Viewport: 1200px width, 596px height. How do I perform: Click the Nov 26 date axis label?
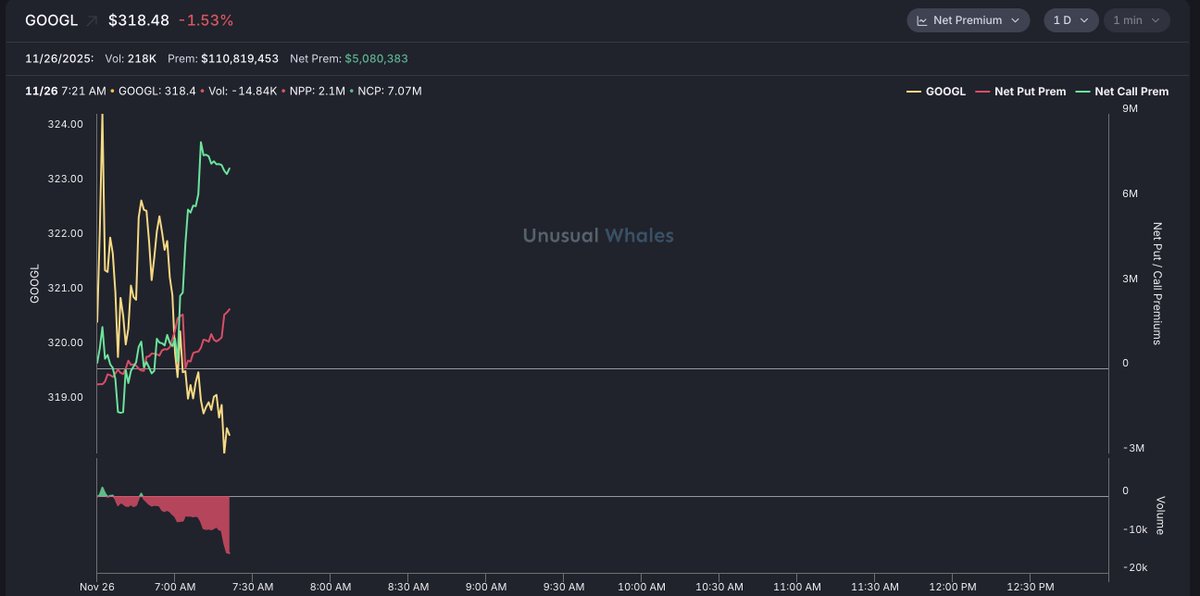(x=96, y=587)
